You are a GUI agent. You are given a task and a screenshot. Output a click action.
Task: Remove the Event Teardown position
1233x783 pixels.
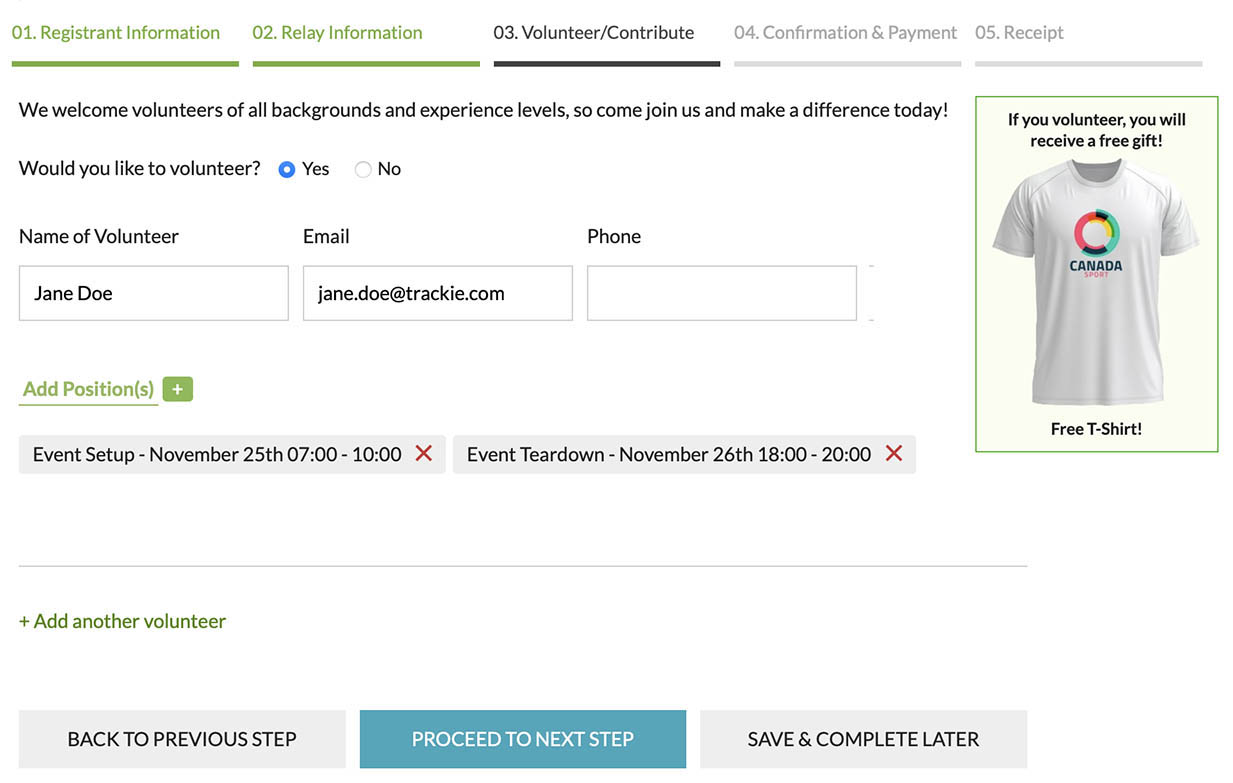click(894, 454)
